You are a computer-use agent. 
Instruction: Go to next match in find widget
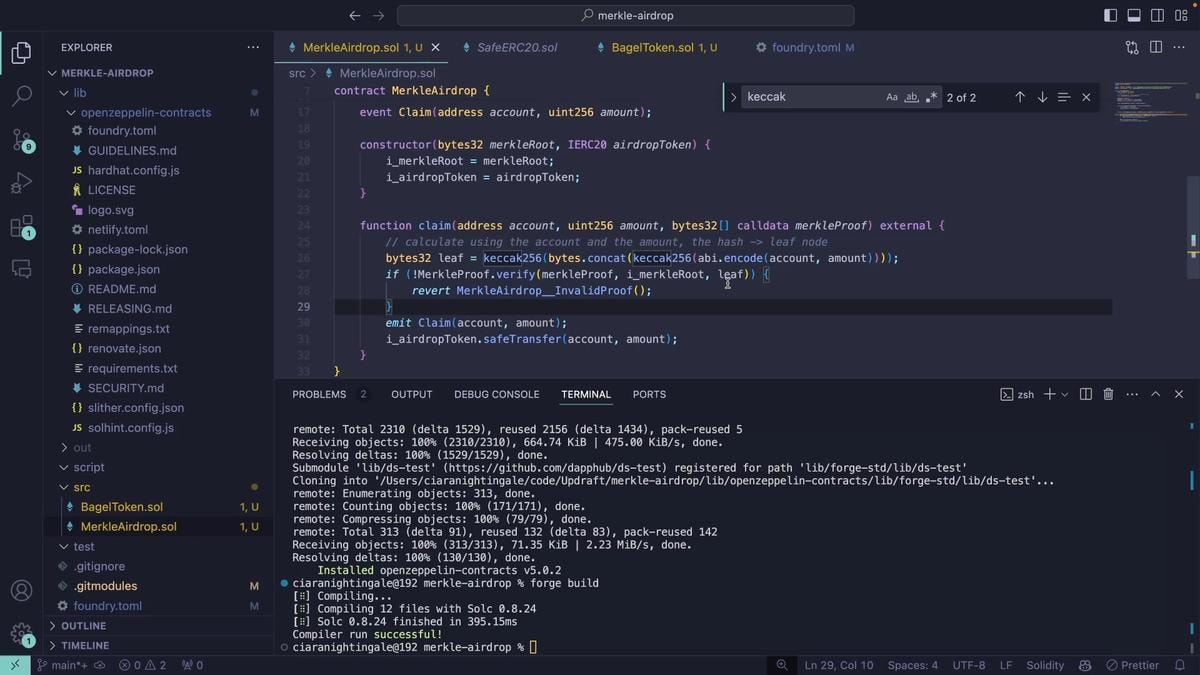point(1042,97)
